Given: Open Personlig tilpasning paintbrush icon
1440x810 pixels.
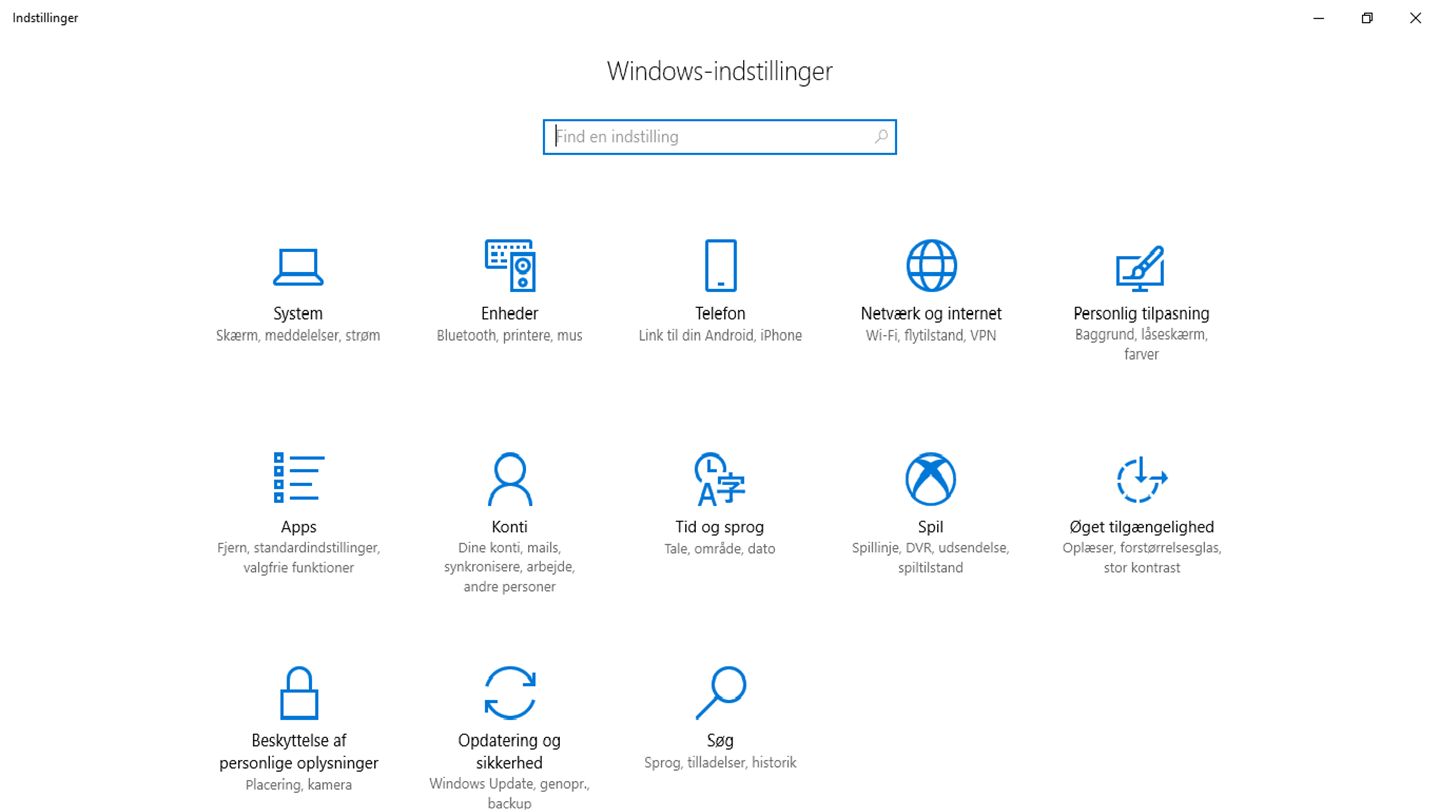Looking at the screenshot, I should 1141,266.
